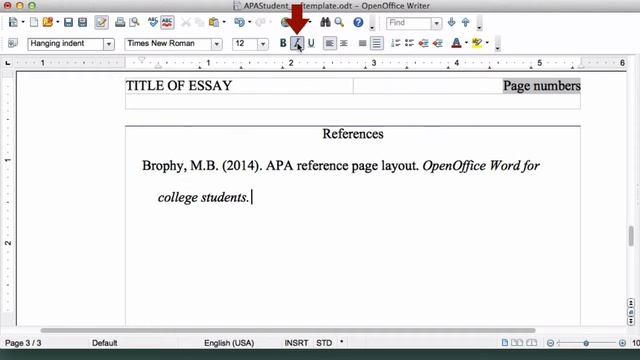
Task: Expand the paragraph style dropdown arrow
Action: click(109, 44)
